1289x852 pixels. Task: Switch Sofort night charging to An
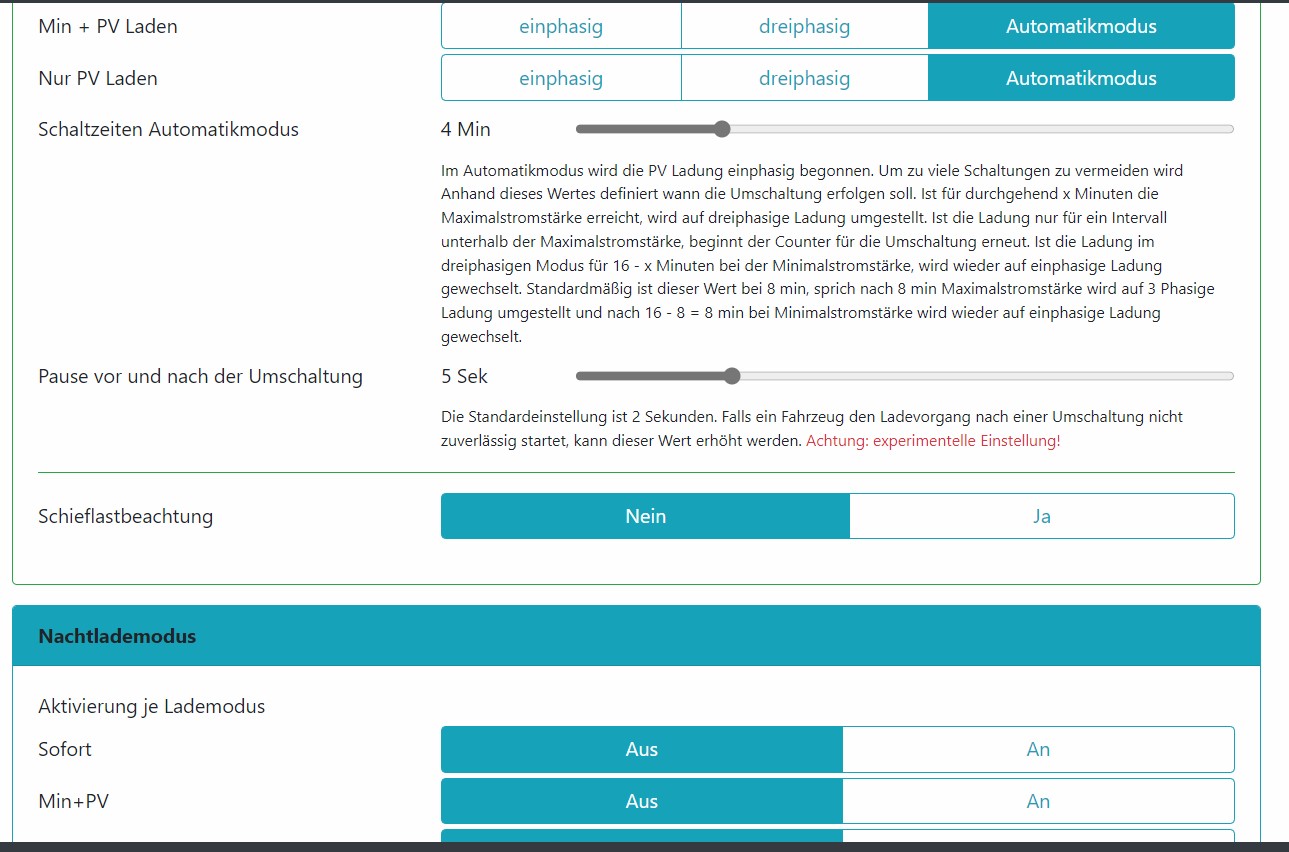click(1039, 749)
